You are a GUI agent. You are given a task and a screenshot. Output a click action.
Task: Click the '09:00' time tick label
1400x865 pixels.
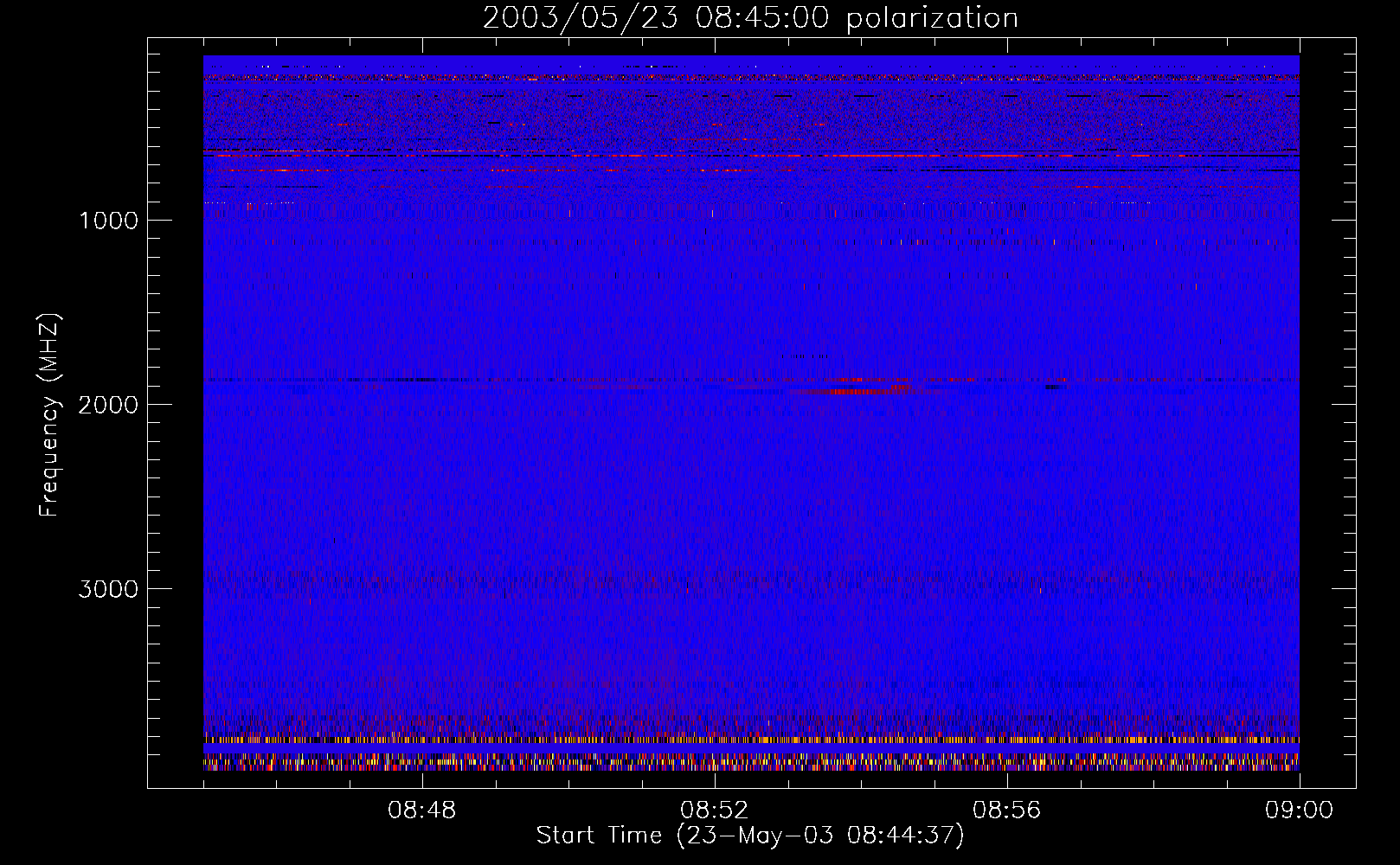tap(1300, 811)
